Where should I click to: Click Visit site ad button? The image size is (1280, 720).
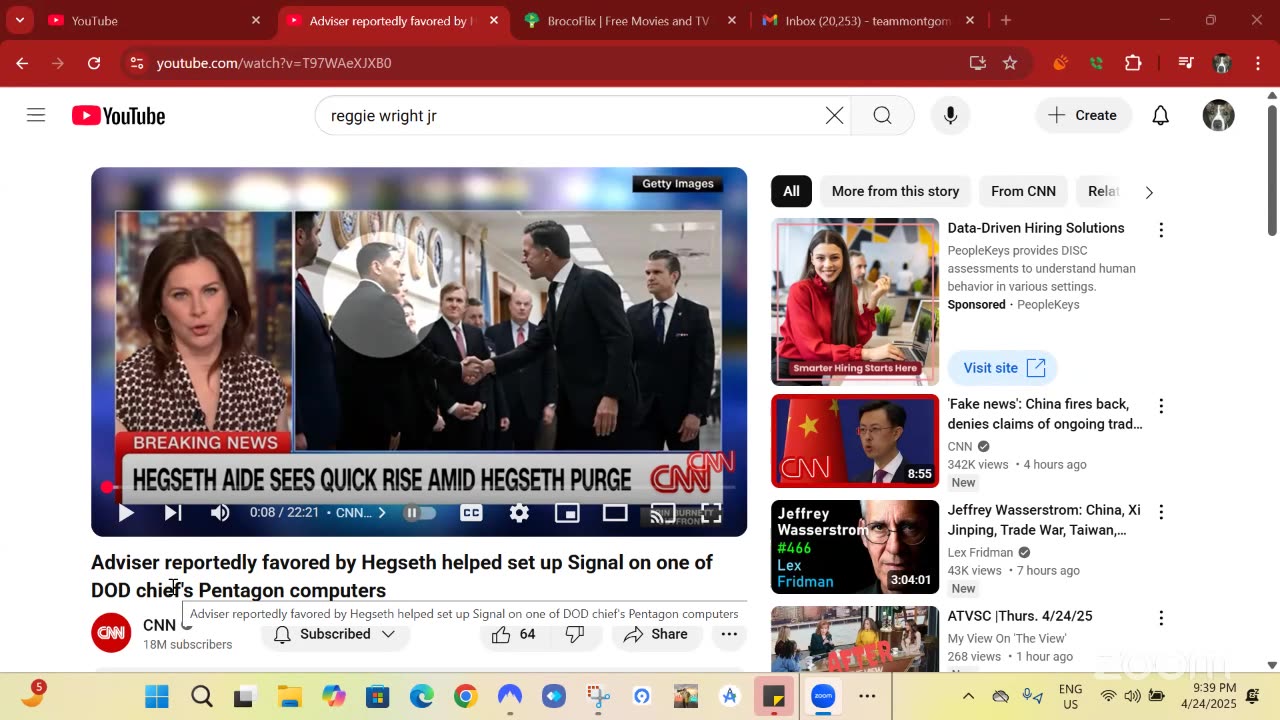click(1003, 368)
